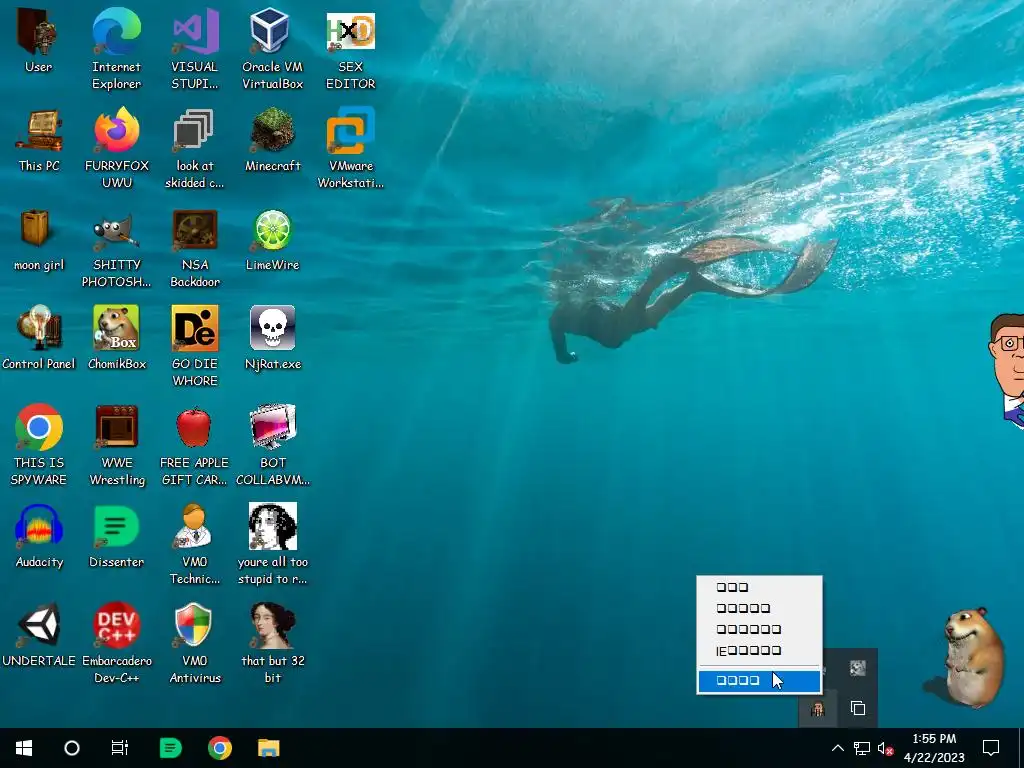
Task: Select the 'that but 32 bit' icon
Action: [272, 643]
